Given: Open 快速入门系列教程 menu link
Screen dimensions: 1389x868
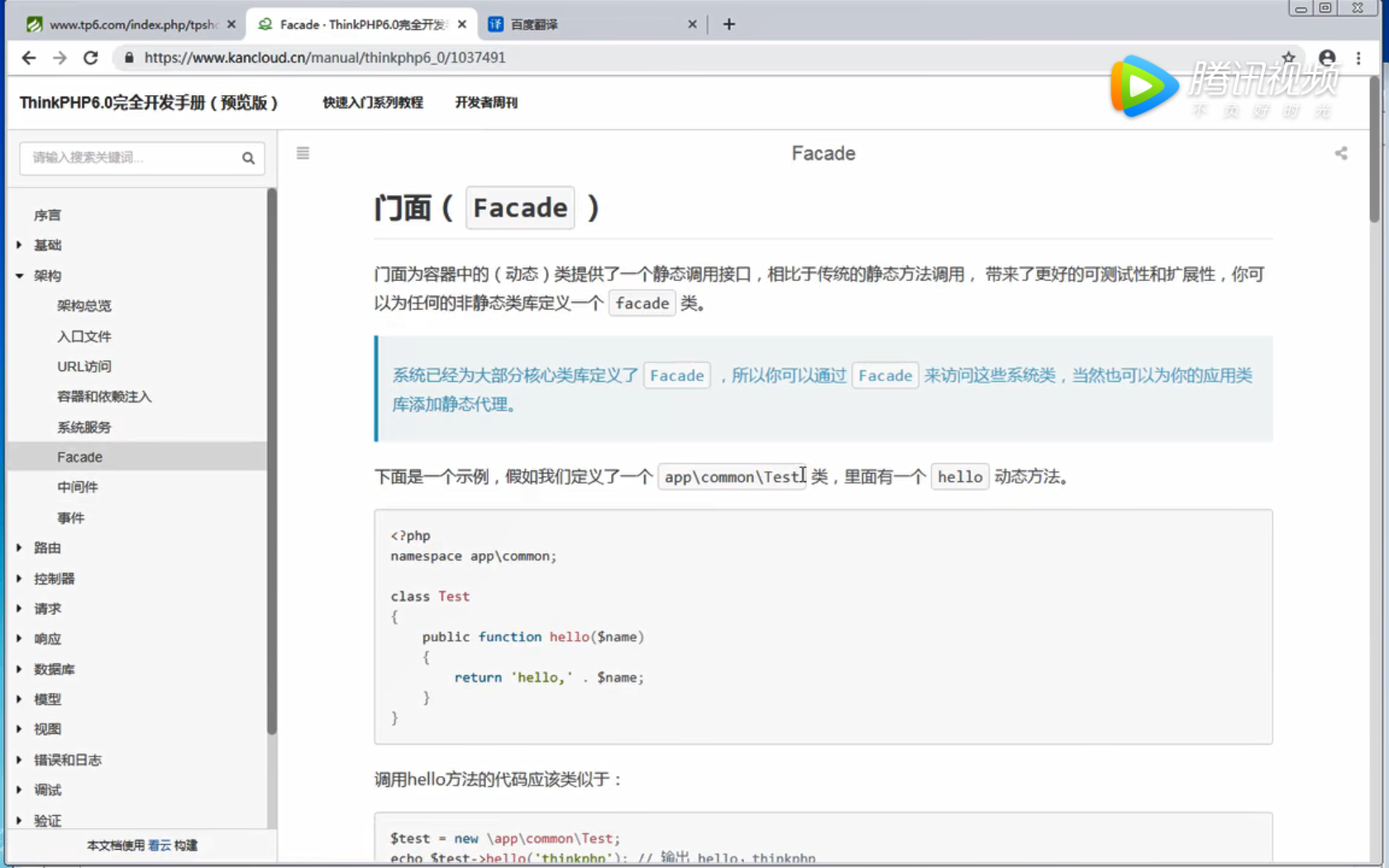Looking at the screenshot, I should tap(373, 103).
